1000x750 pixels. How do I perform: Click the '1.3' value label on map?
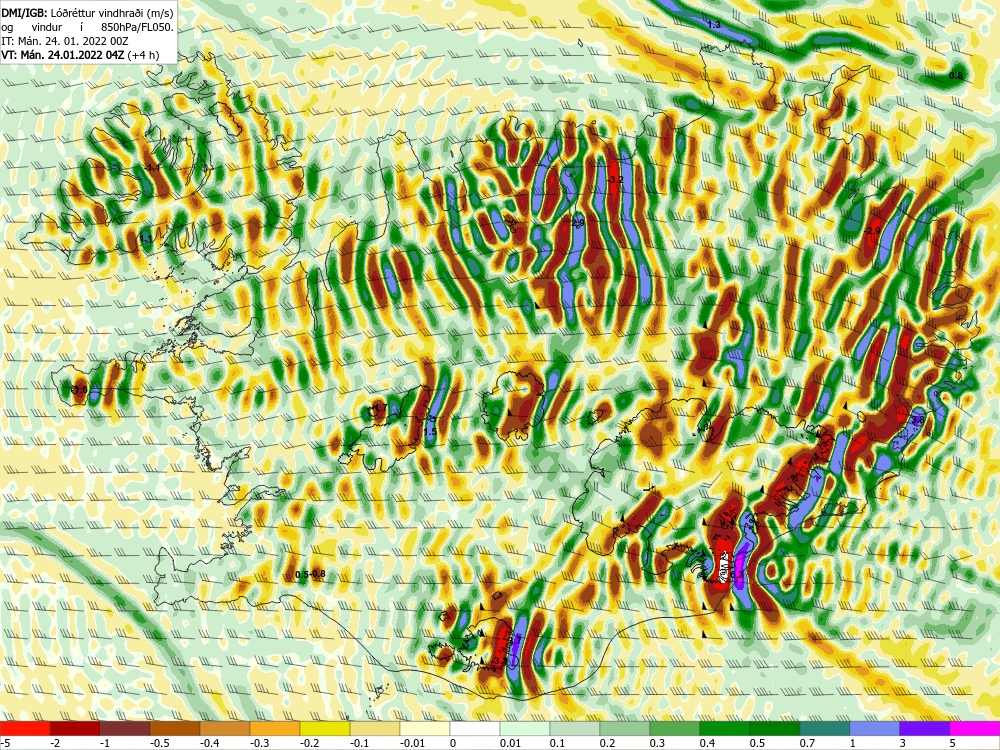coord(714,25)
